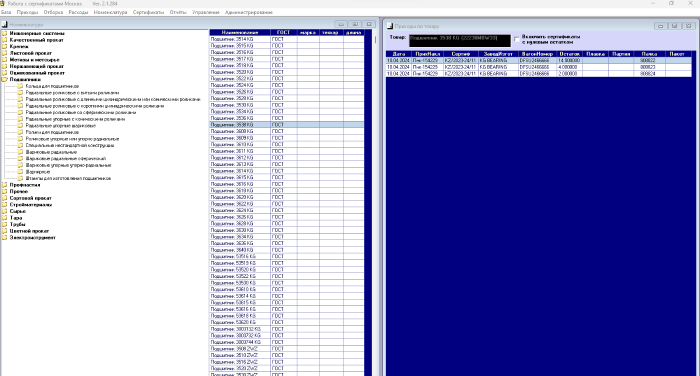Click folder icon of Профнастил
Image resolution: width=700 pixels, height=376 pixels.
pyautogui.click(x=4, y=185)
